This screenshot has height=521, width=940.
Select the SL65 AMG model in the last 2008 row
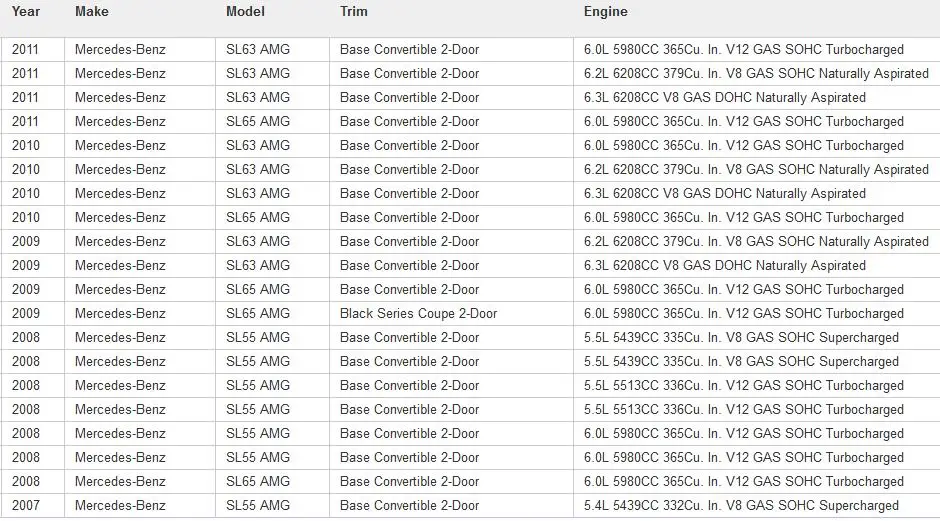click(272, 481)
